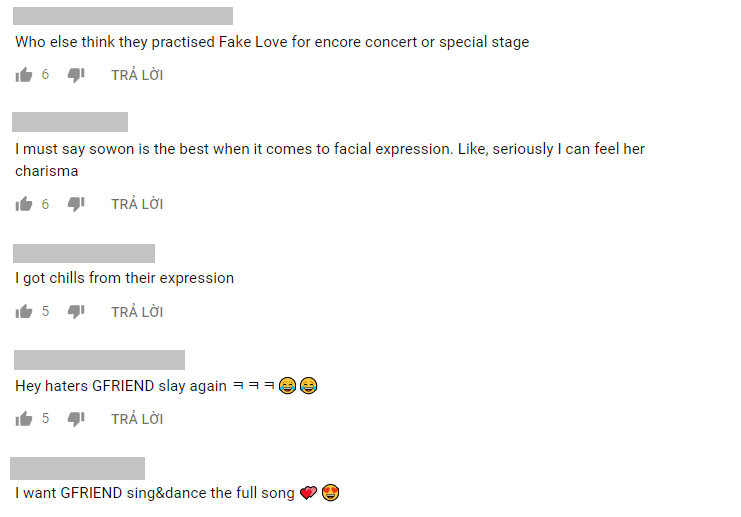Dislike the 'Hey haters GFRIEND slay' comment
The width and height of the screenshot is (741, 517).
pos(76,419)
